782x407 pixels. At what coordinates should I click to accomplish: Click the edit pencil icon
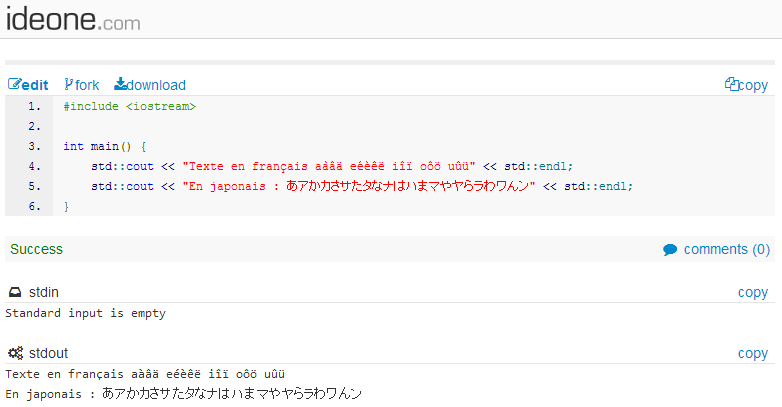click(14, 84)
